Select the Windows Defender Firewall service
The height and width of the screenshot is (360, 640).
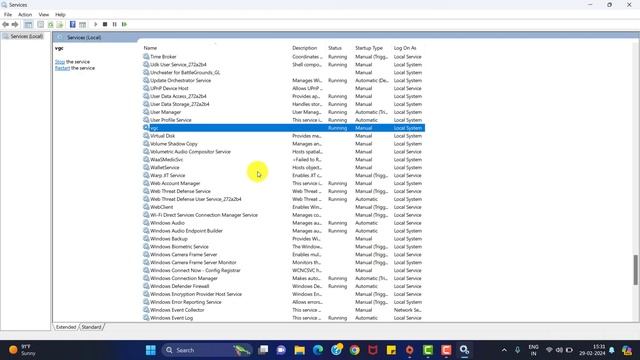[284, 286]
